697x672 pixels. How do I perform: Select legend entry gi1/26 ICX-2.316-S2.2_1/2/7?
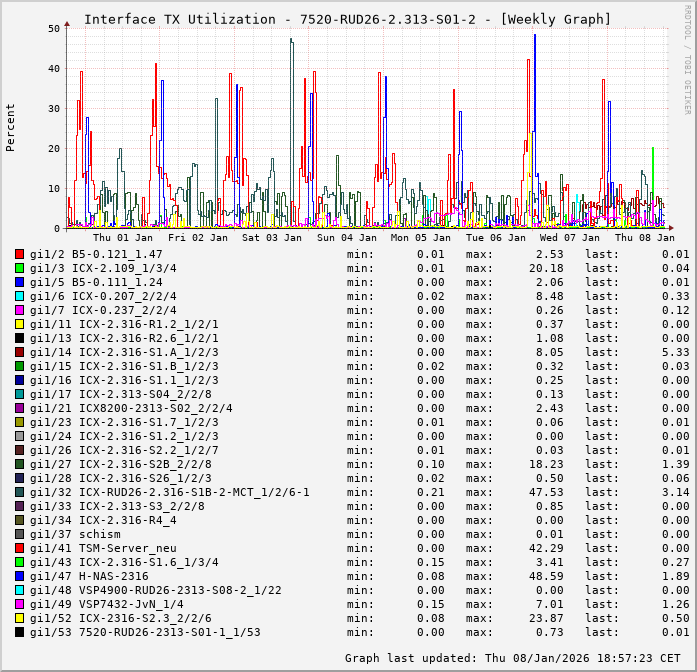point(124,450)
